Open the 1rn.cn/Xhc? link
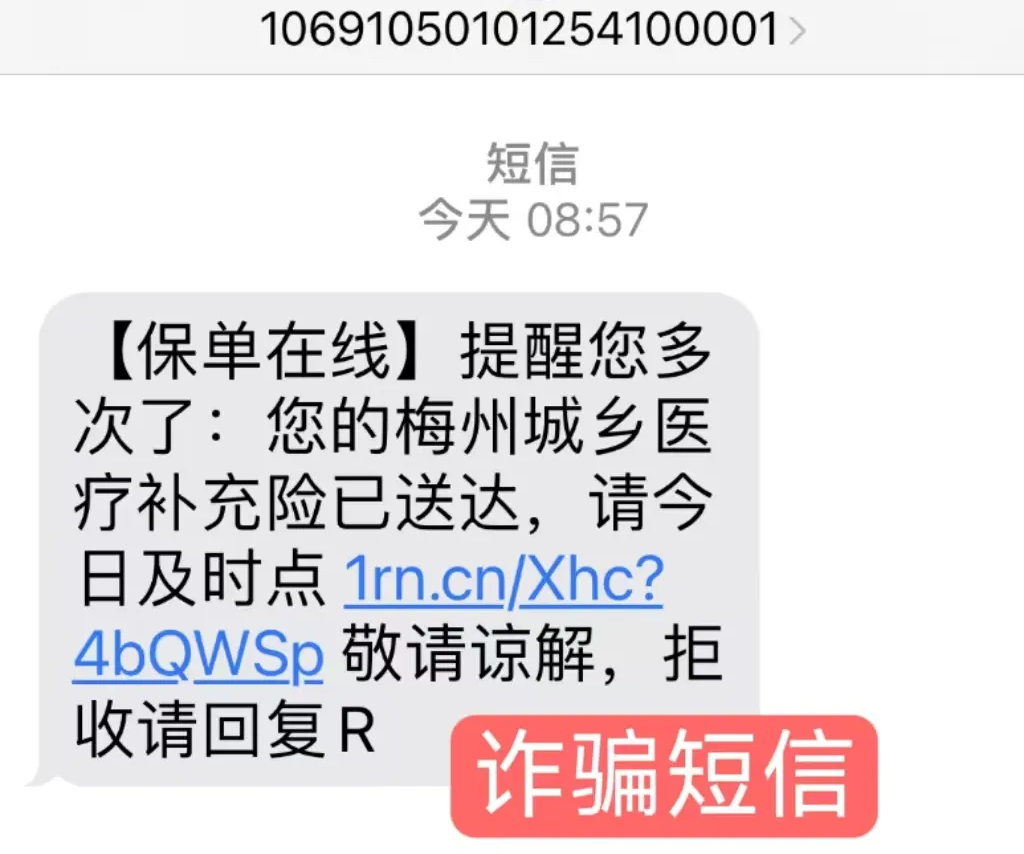The height and width of the screenshot is (854, 1024). coord(504,578)
